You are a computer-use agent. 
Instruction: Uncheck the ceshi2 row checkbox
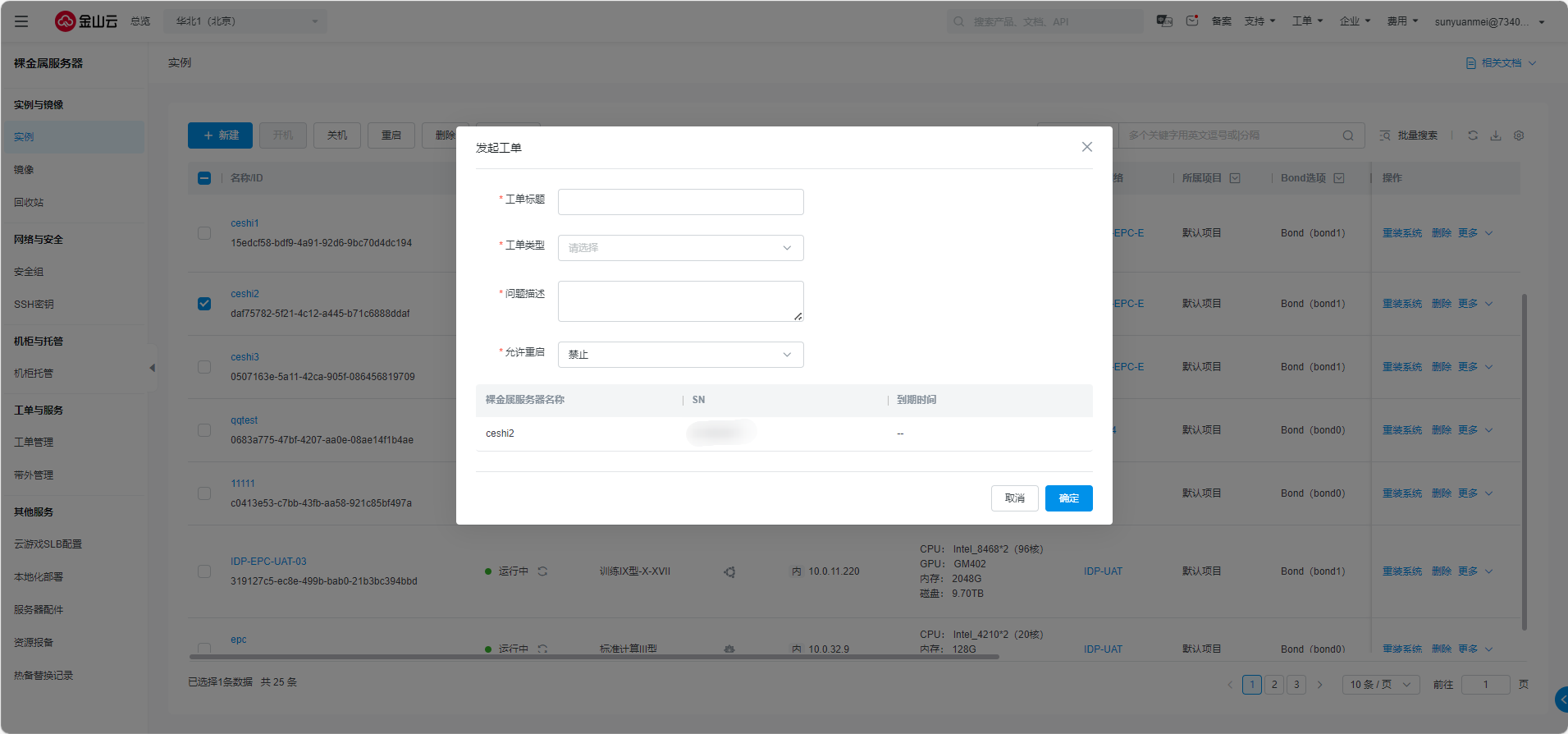pos(204,304)
